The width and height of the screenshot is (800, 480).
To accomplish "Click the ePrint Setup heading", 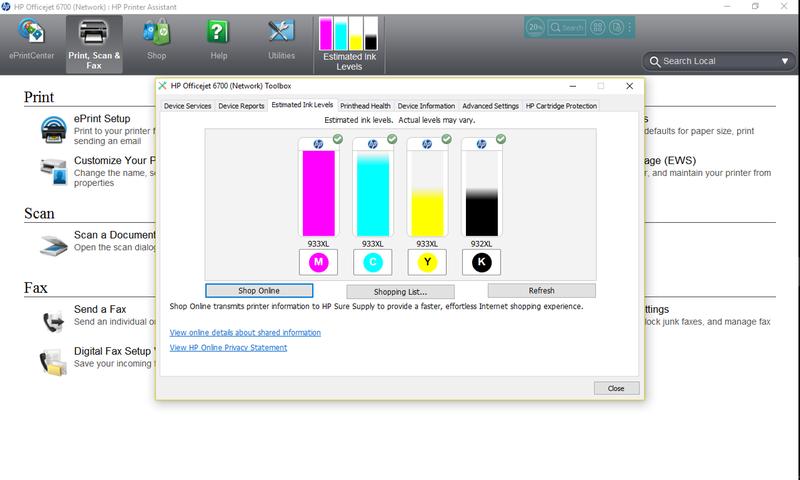I will 102,118.
